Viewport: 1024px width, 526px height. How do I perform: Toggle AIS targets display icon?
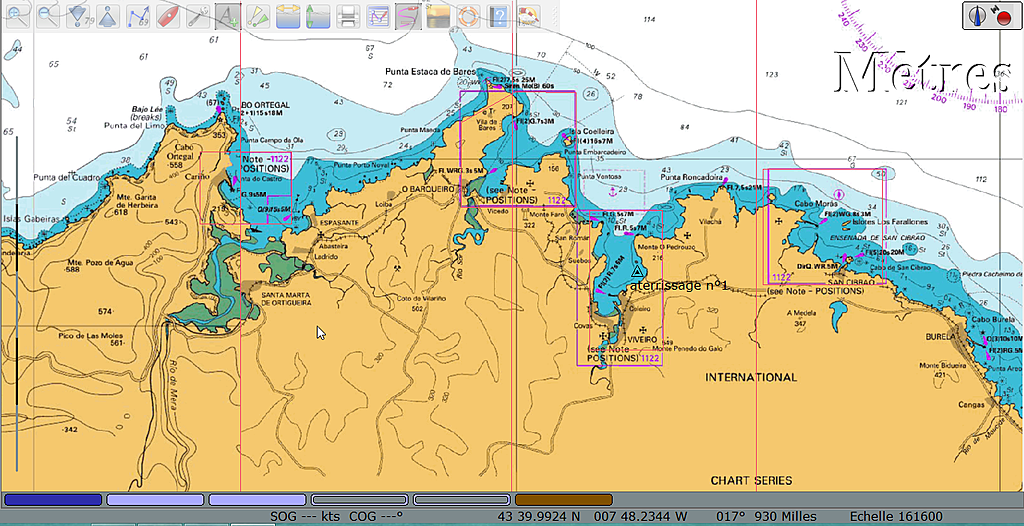coord(258,15)
